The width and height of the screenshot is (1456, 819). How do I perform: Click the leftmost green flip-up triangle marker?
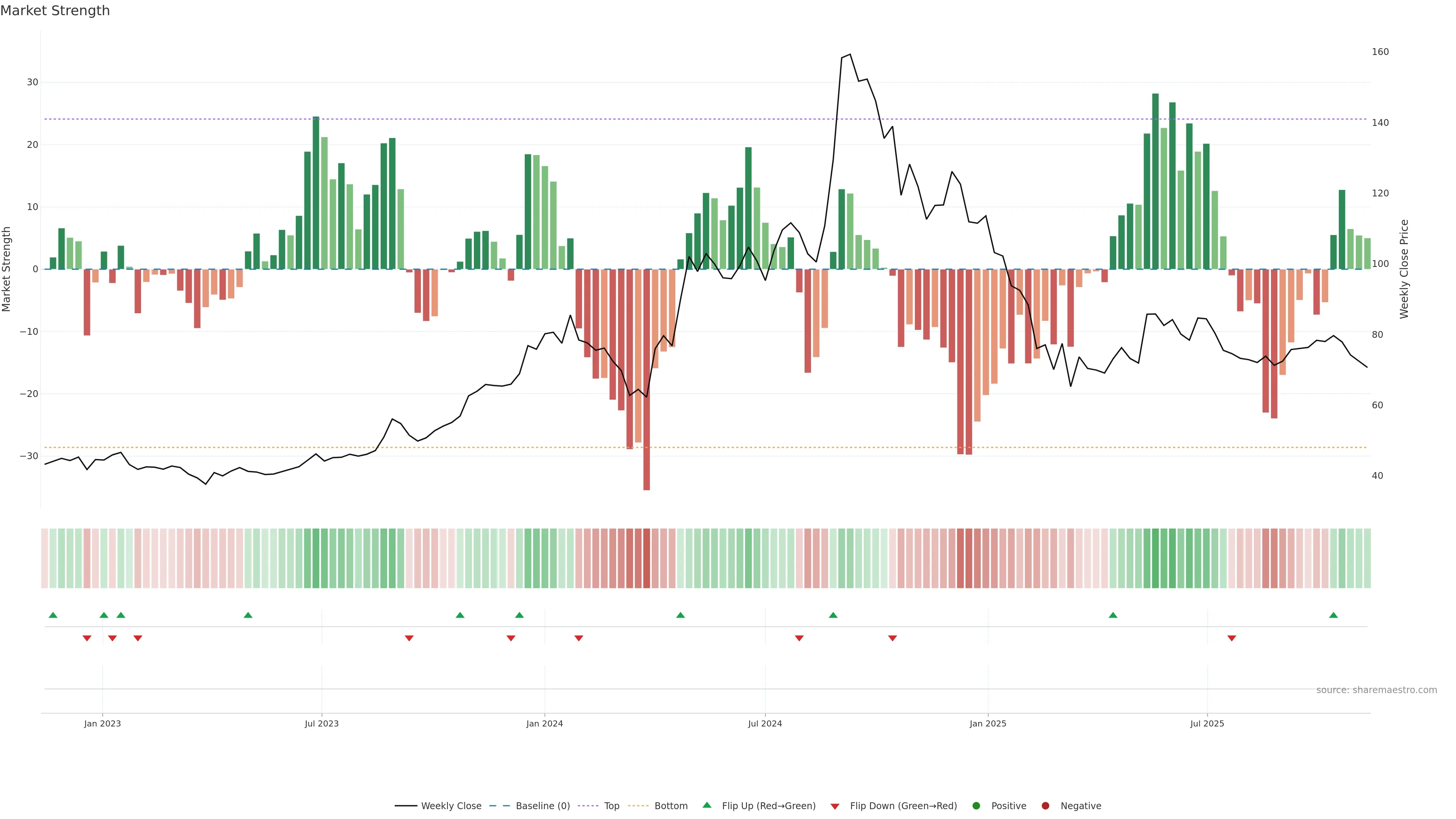(53, 615)
